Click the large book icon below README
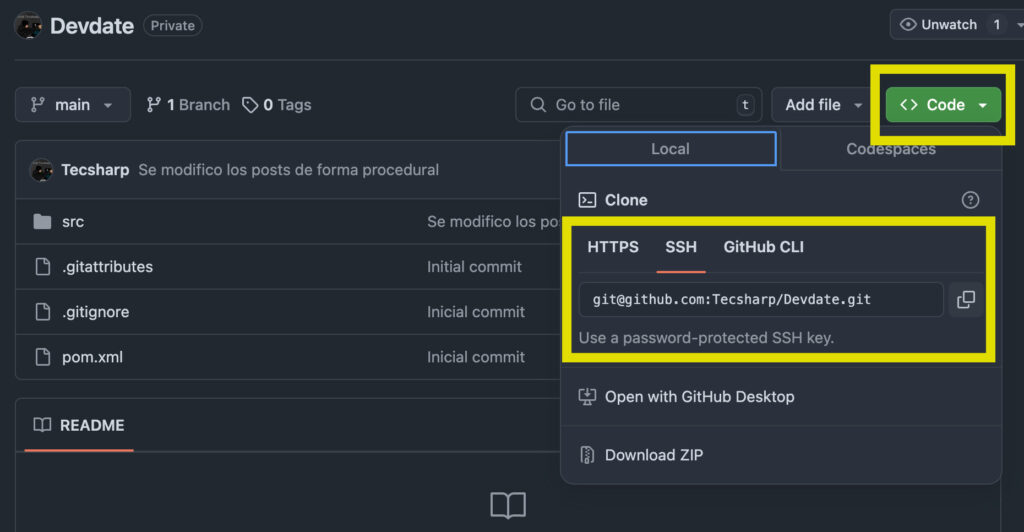The width and height of the screenshot is (1024, 532). tap(508, 505)
